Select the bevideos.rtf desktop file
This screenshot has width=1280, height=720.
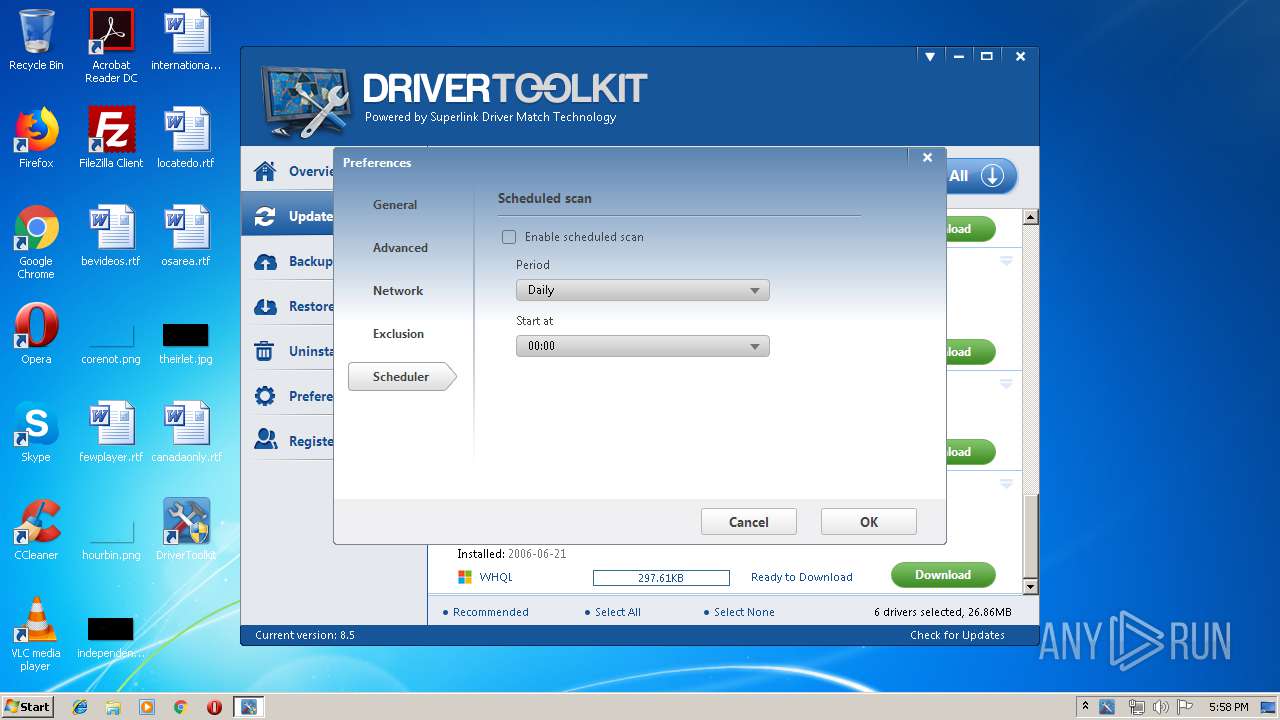111,236
